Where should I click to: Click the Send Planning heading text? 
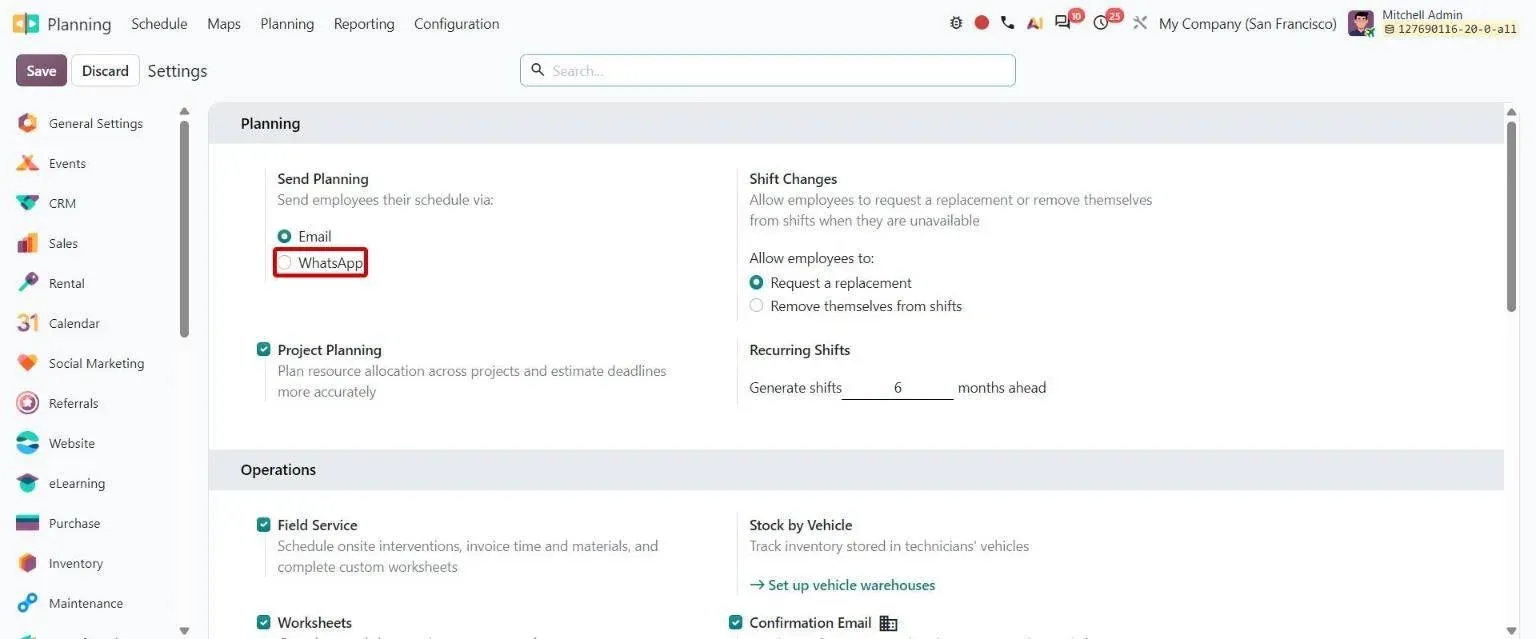(x=323, y=179)
